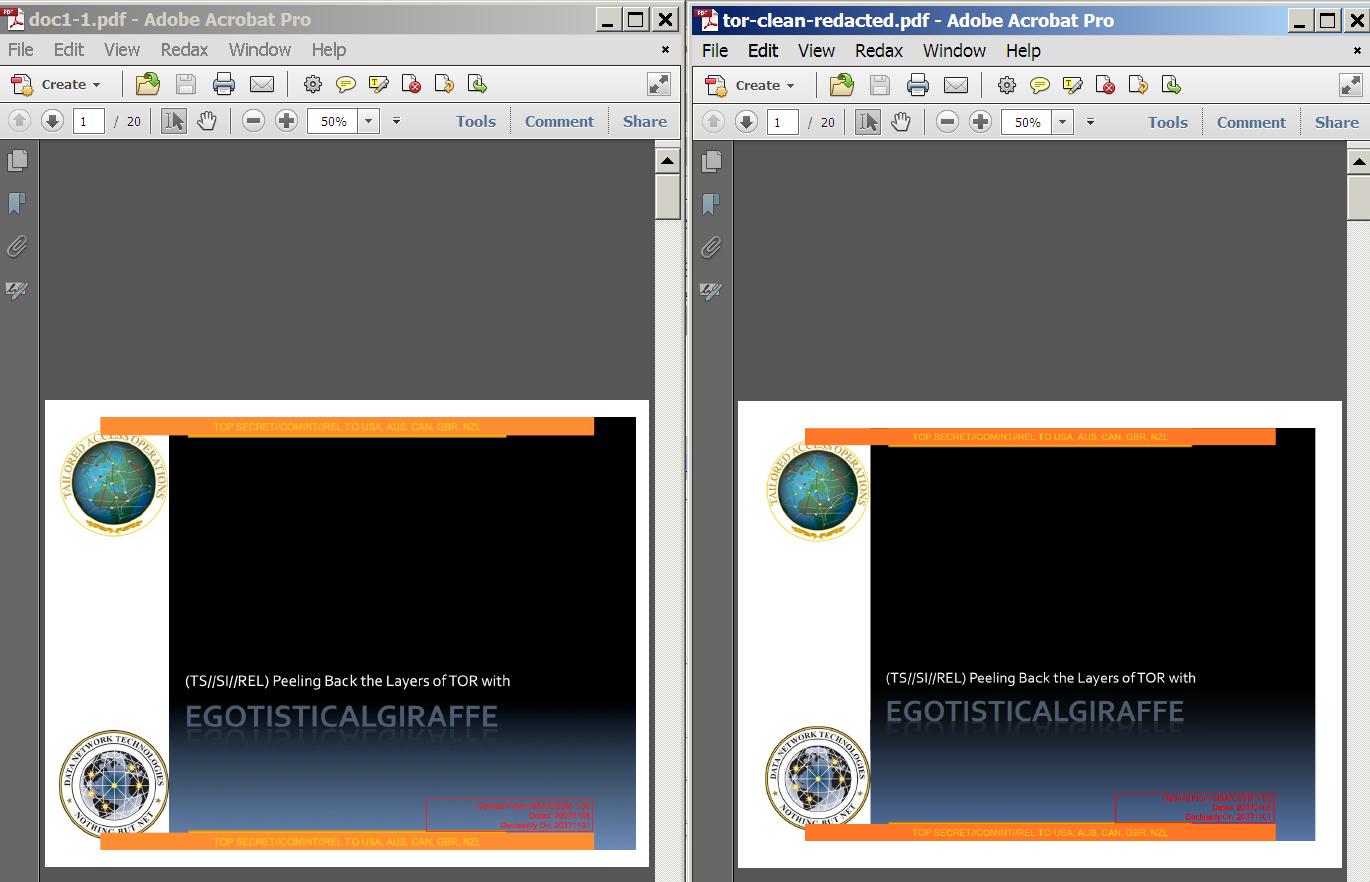The image size is (1370, 882).
Task: Show page thumbnails panel in doc1-1.pdf window
Action: coord(18,160)
